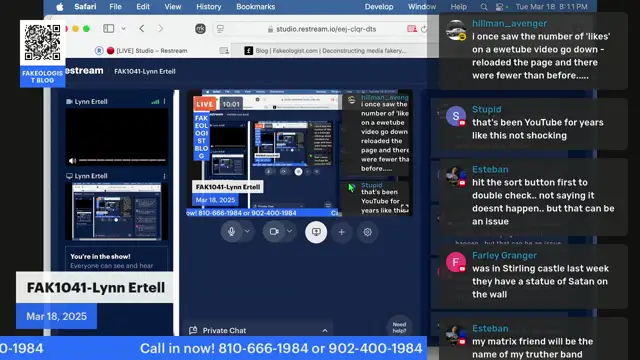Click hillman_avenger's chat avatar

click(x=456, y=31)
